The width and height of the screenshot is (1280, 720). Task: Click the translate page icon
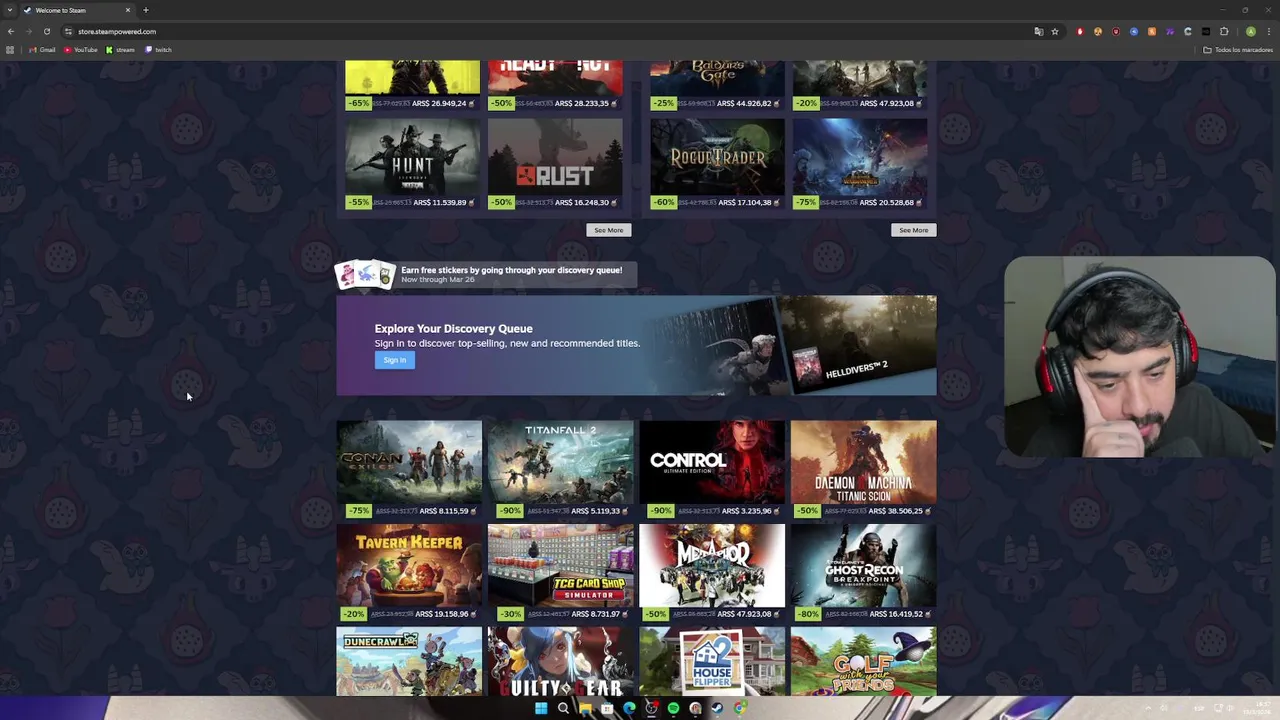pos(1039,31)
